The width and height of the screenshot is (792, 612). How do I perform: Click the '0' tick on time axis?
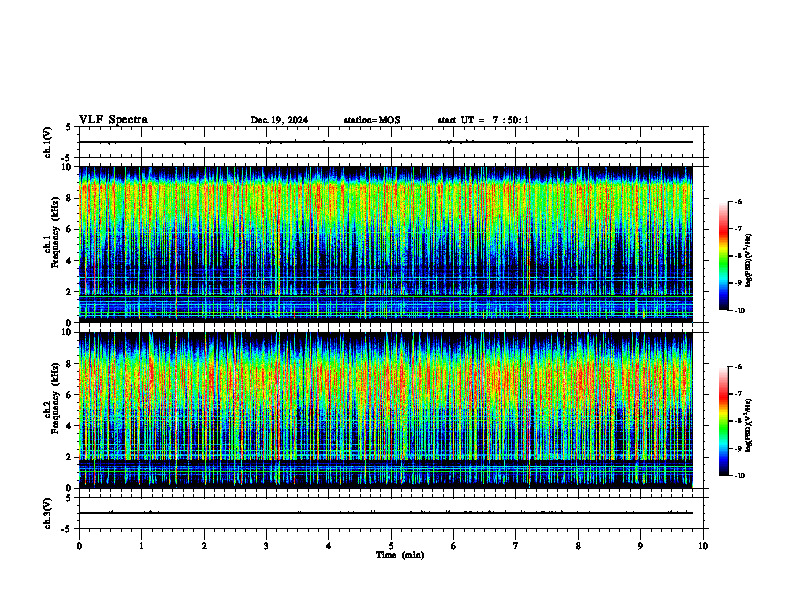[x=79, y=546]
